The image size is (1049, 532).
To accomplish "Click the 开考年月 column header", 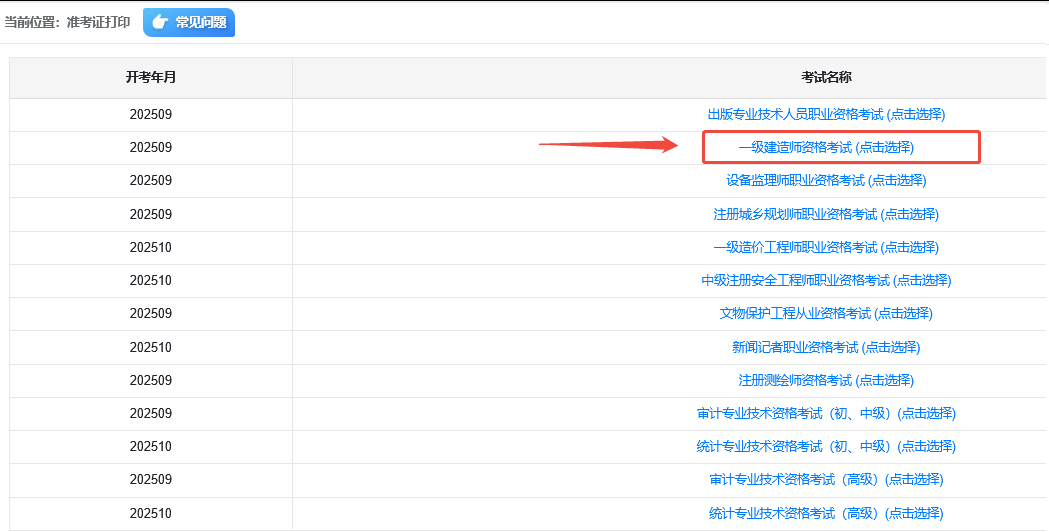I will 151,78.
